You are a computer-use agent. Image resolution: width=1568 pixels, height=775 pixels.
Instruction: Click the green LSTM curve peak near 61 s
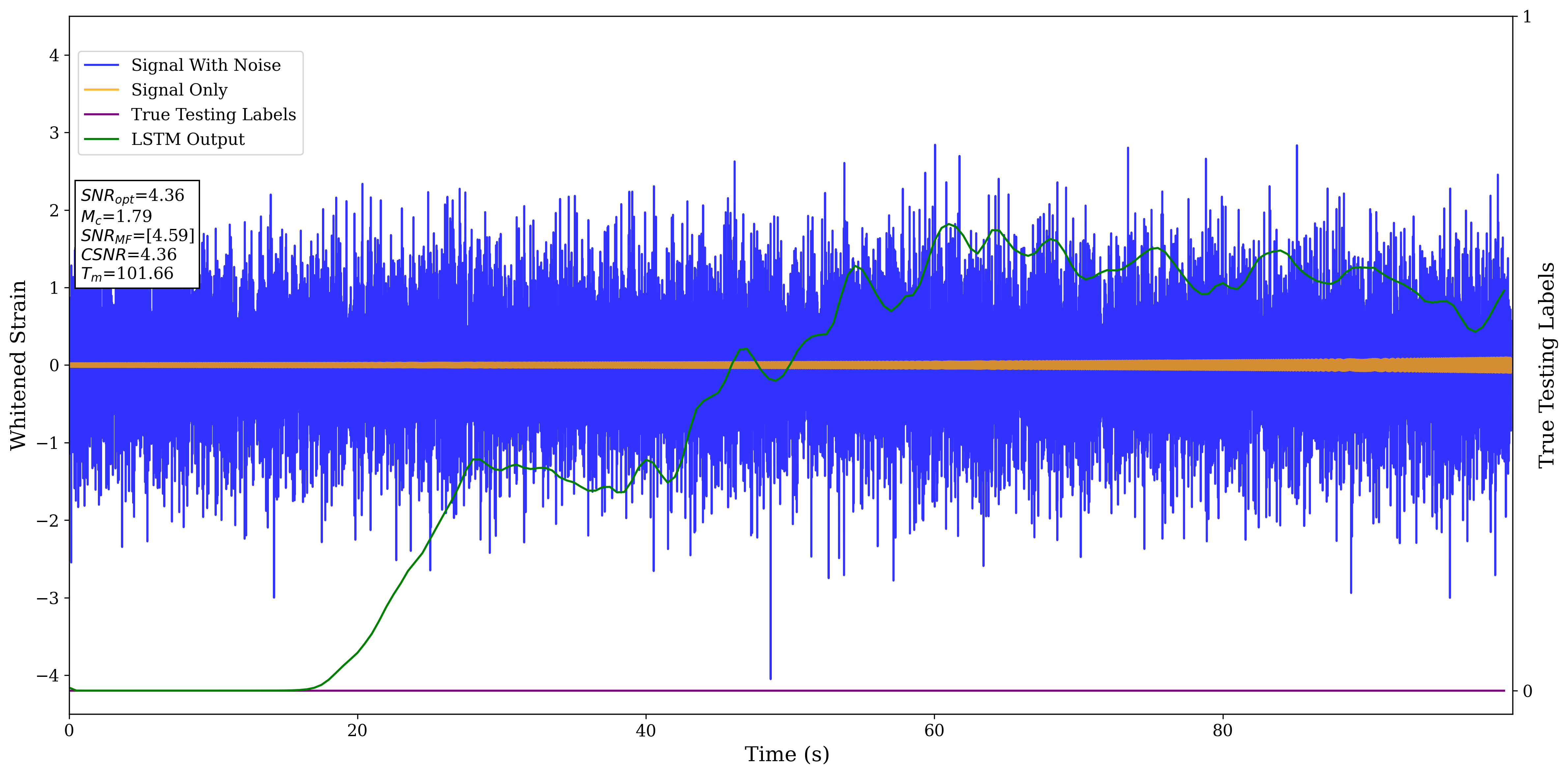[x=949, y=225]
